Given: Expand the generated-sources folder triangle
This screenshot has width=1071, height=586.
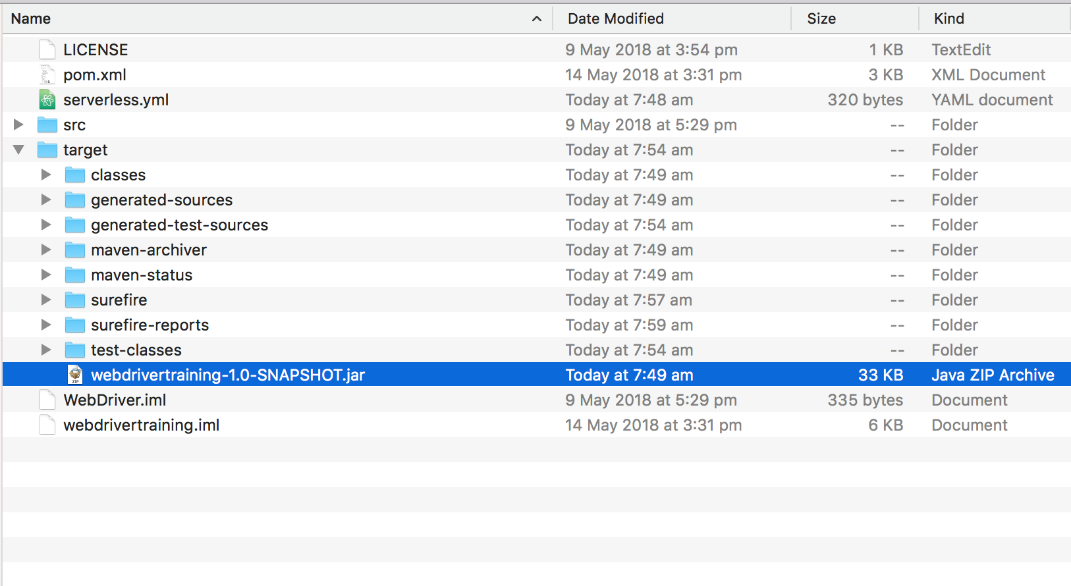Looking at the screenshot, I should pos(46,200).
